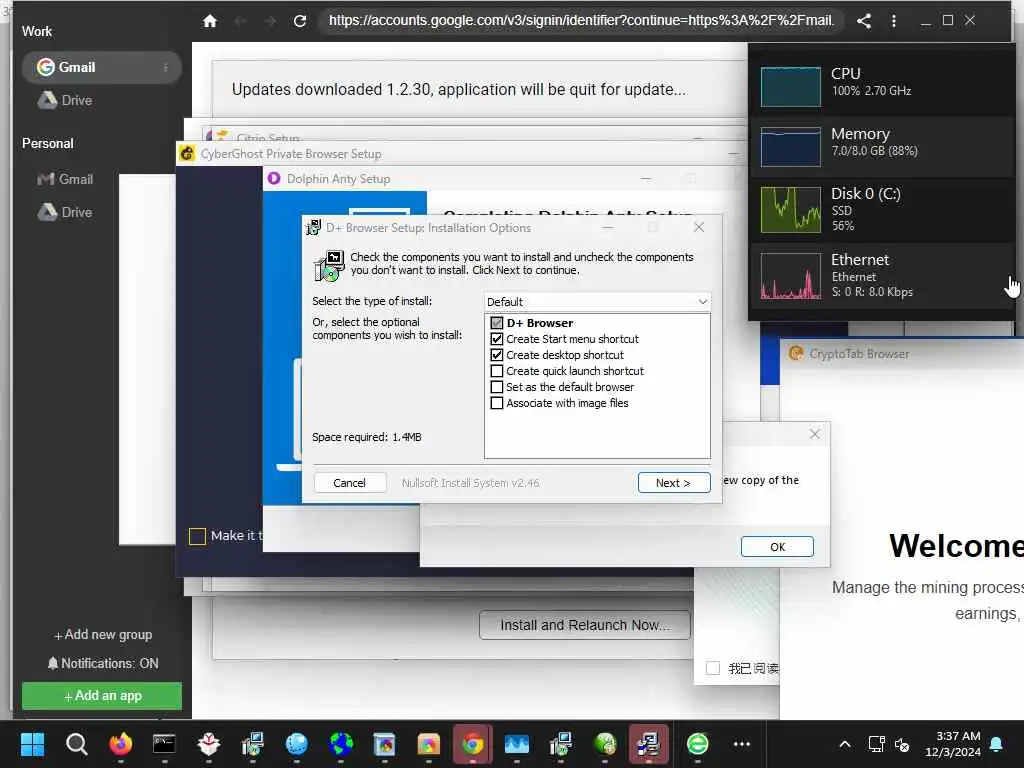Open Drive under the Work group

[x=65, y=101]
